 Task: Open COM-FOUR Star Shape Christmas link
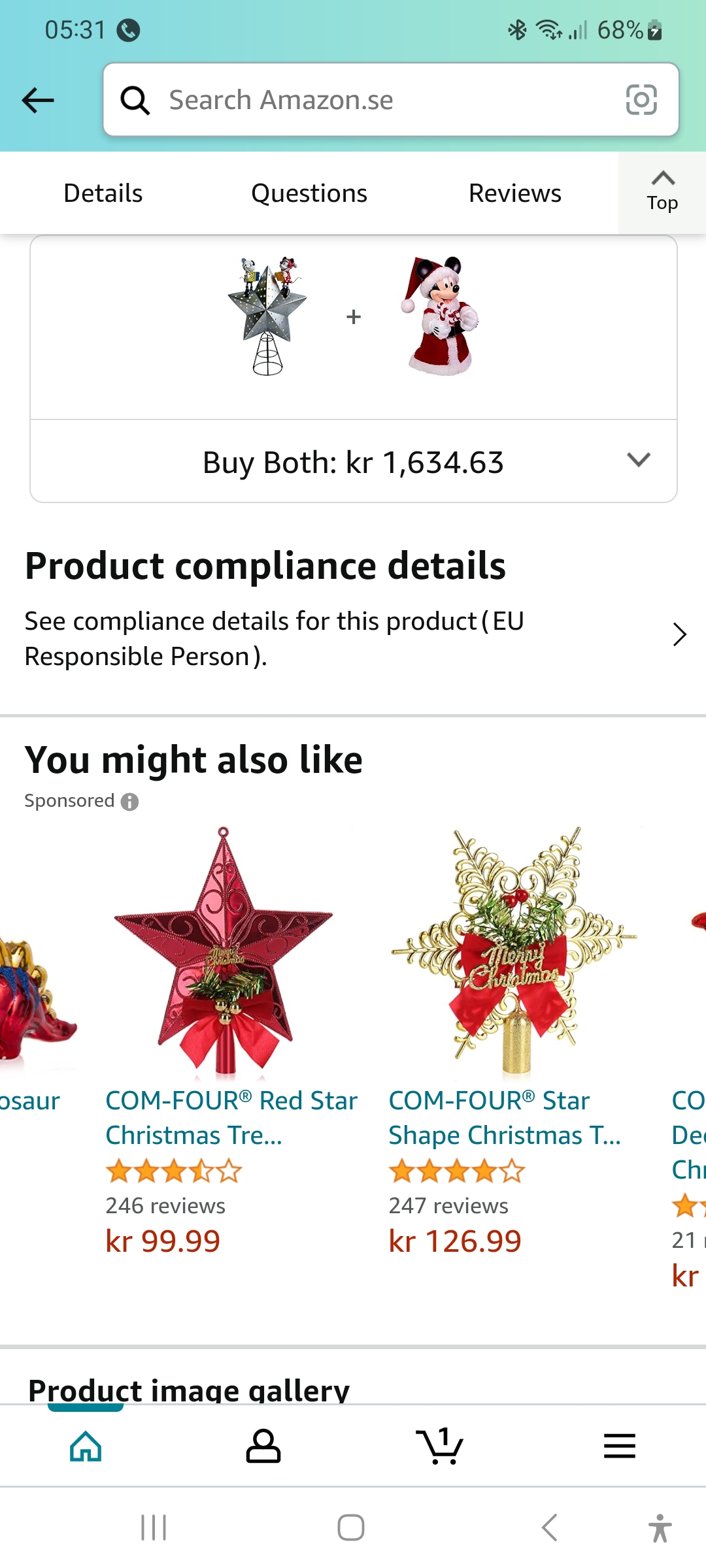tap(505, 1117)
